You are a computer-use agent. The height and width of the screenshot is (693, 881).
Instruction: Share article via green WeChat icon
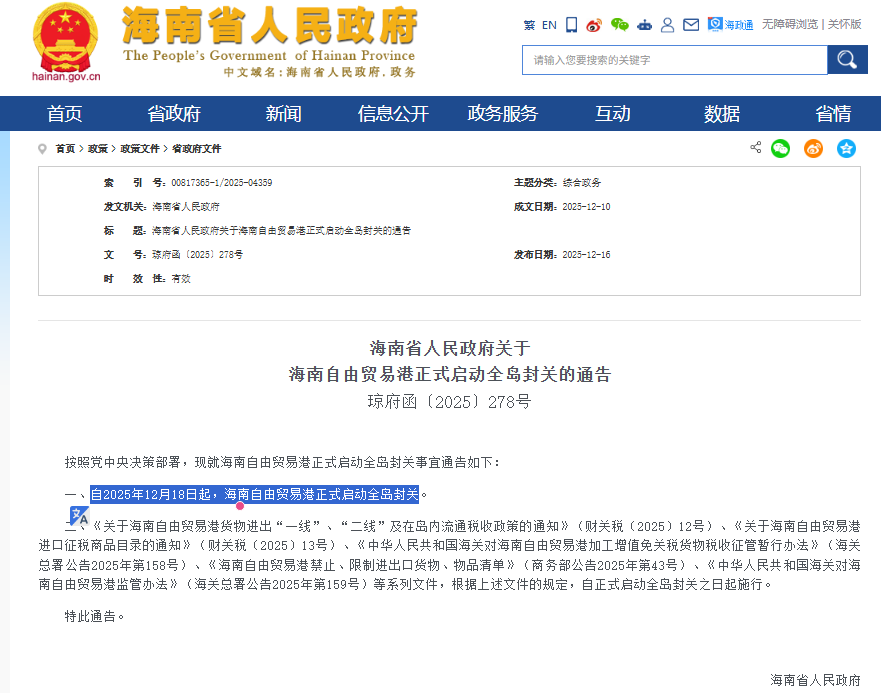[x=780, y=148]
